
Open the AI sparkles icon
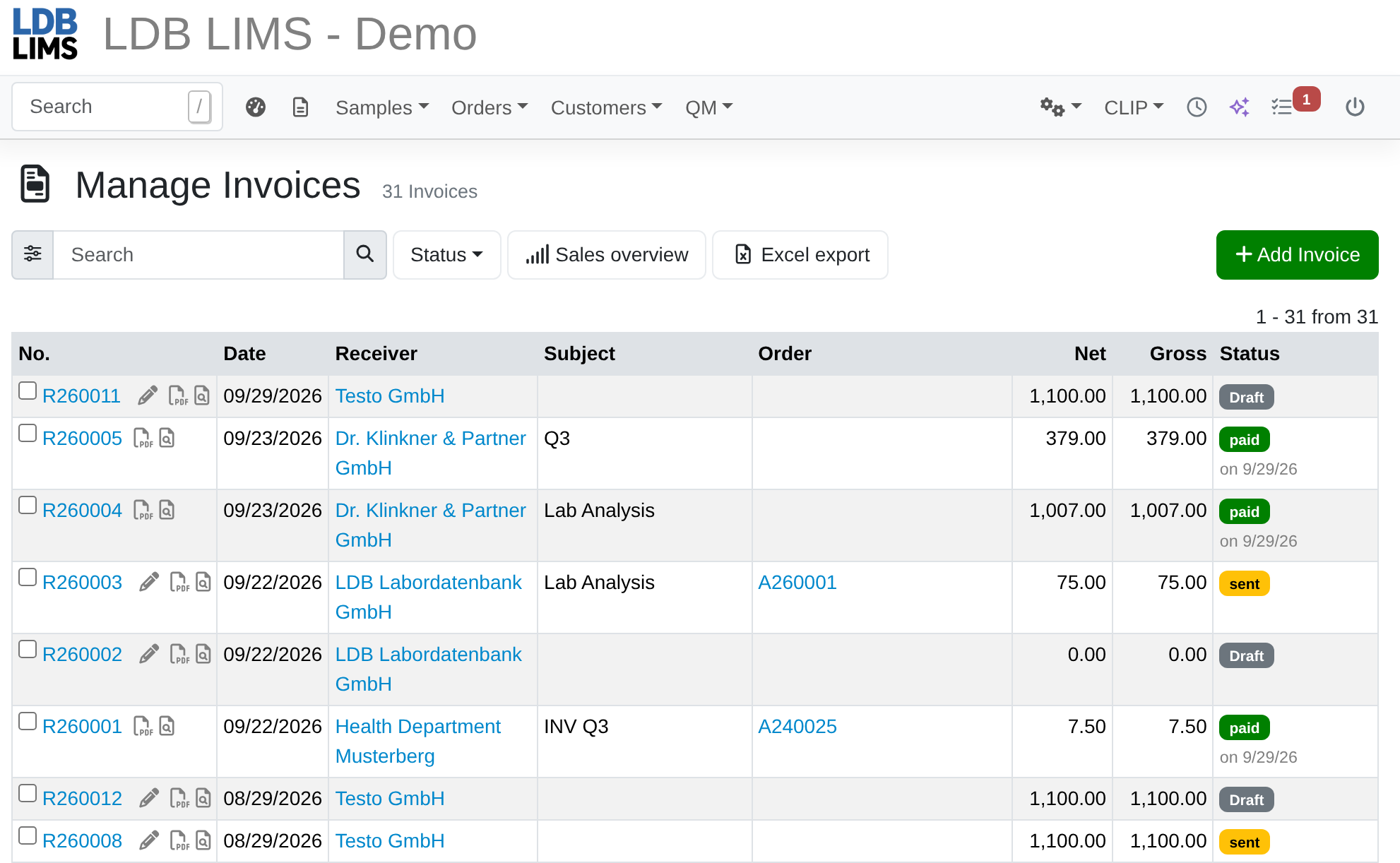tap(1240, 107)
